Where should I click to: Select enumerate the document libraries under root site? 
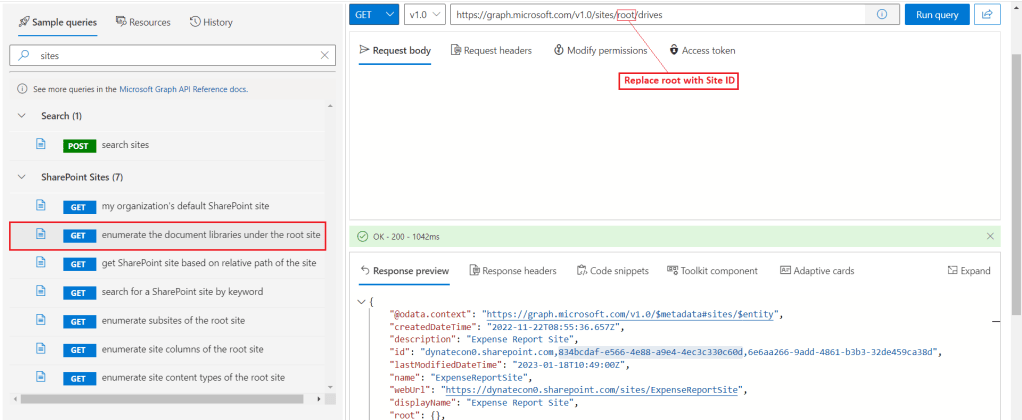click(x=211, y=235)
